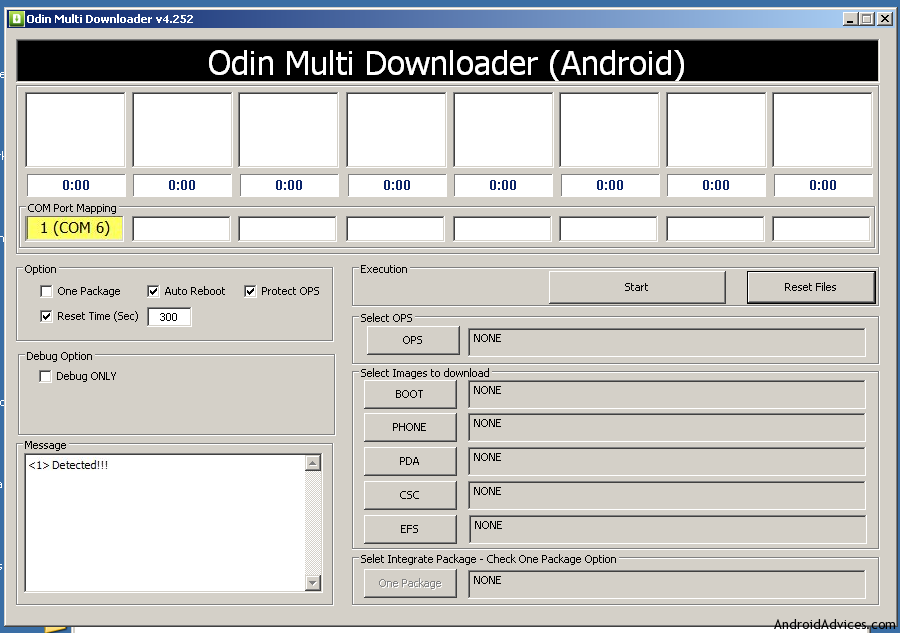Image resolution: width=900 pixels, height=633 pixels.
Task: Click the PDA path field showing NONE
Action: click(x=667, y=461)
